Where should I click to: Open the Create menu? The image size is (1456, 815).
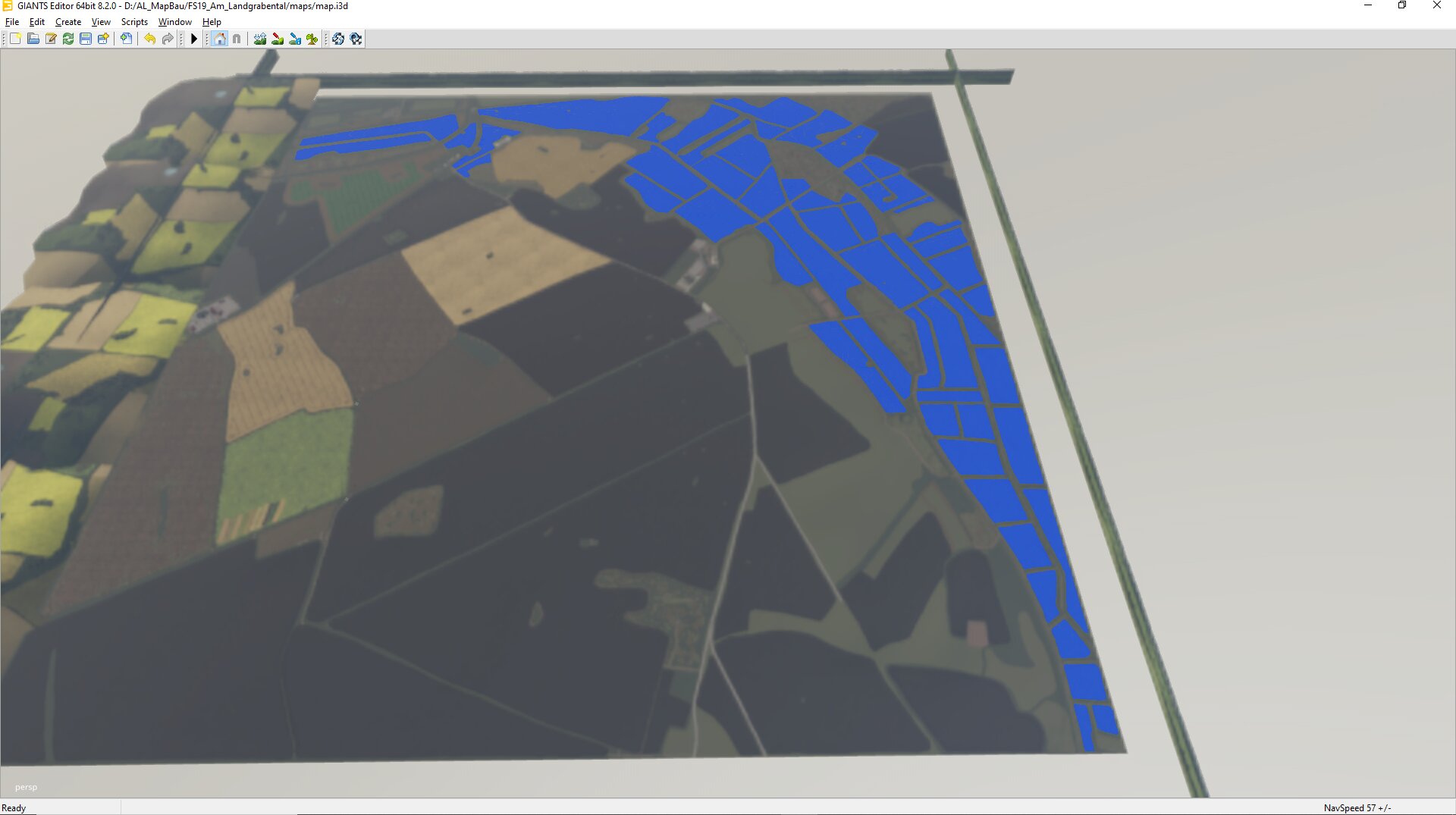point(68,22)
